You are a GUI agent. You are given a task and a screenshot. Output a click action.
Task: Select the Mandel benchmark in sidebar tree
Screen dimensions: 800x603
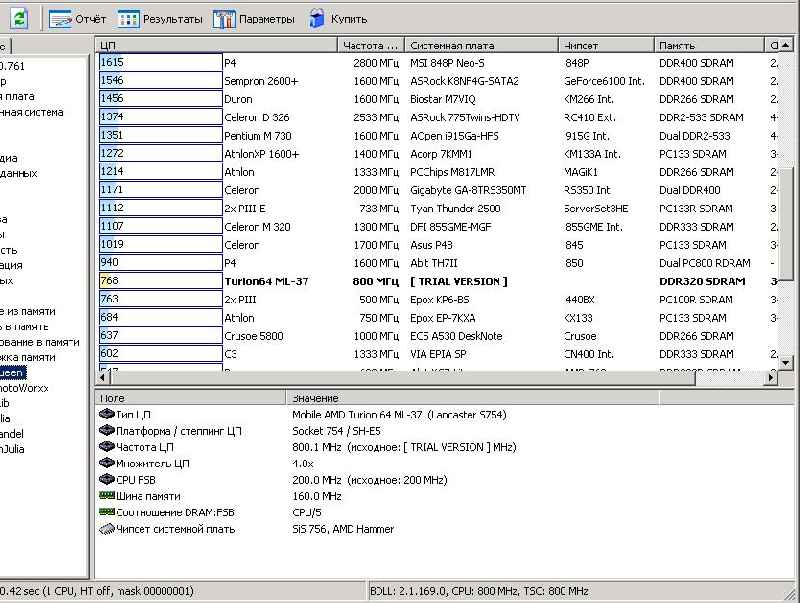coord(12,434)
